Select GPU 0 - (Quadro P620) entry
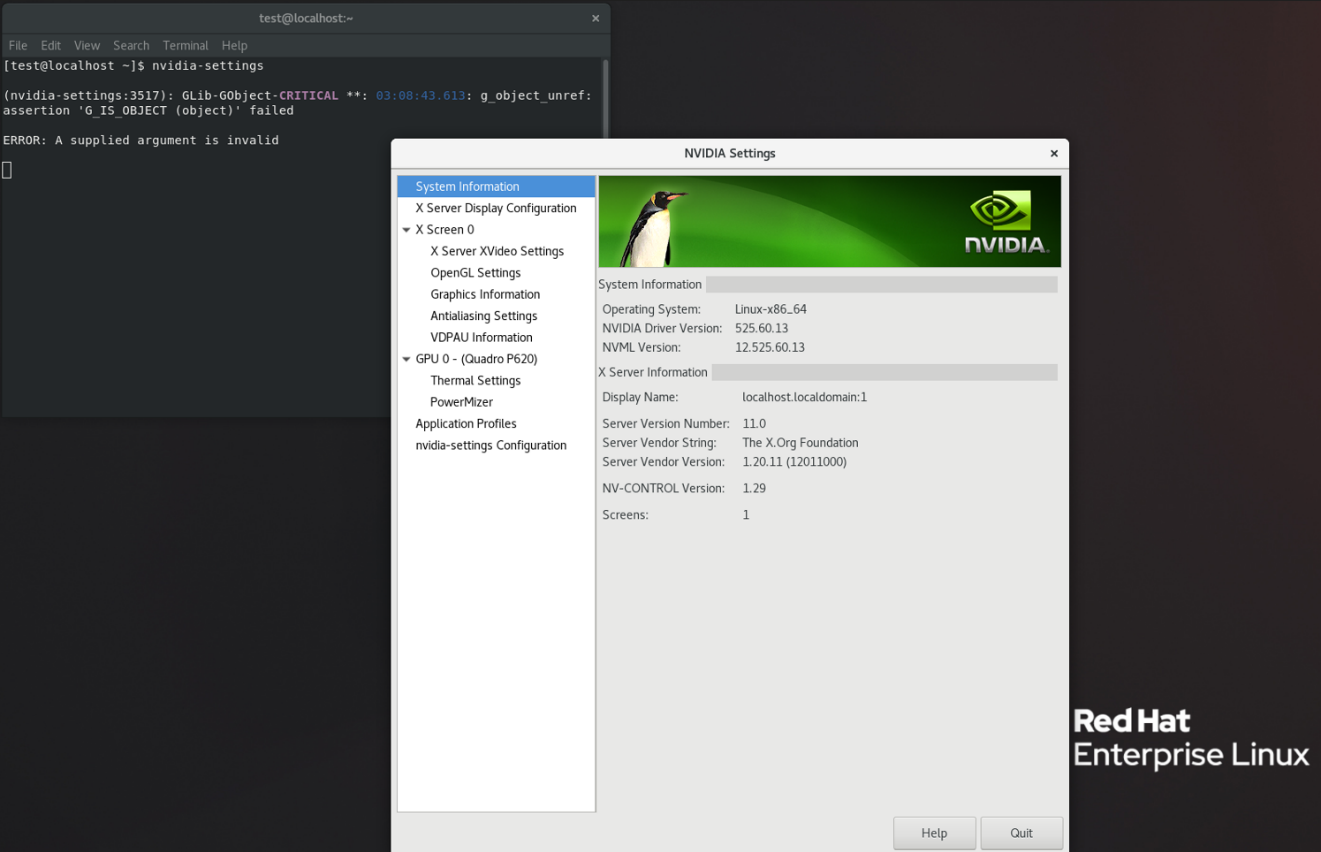The image size is (1321, 852). [x=476, y=359]
